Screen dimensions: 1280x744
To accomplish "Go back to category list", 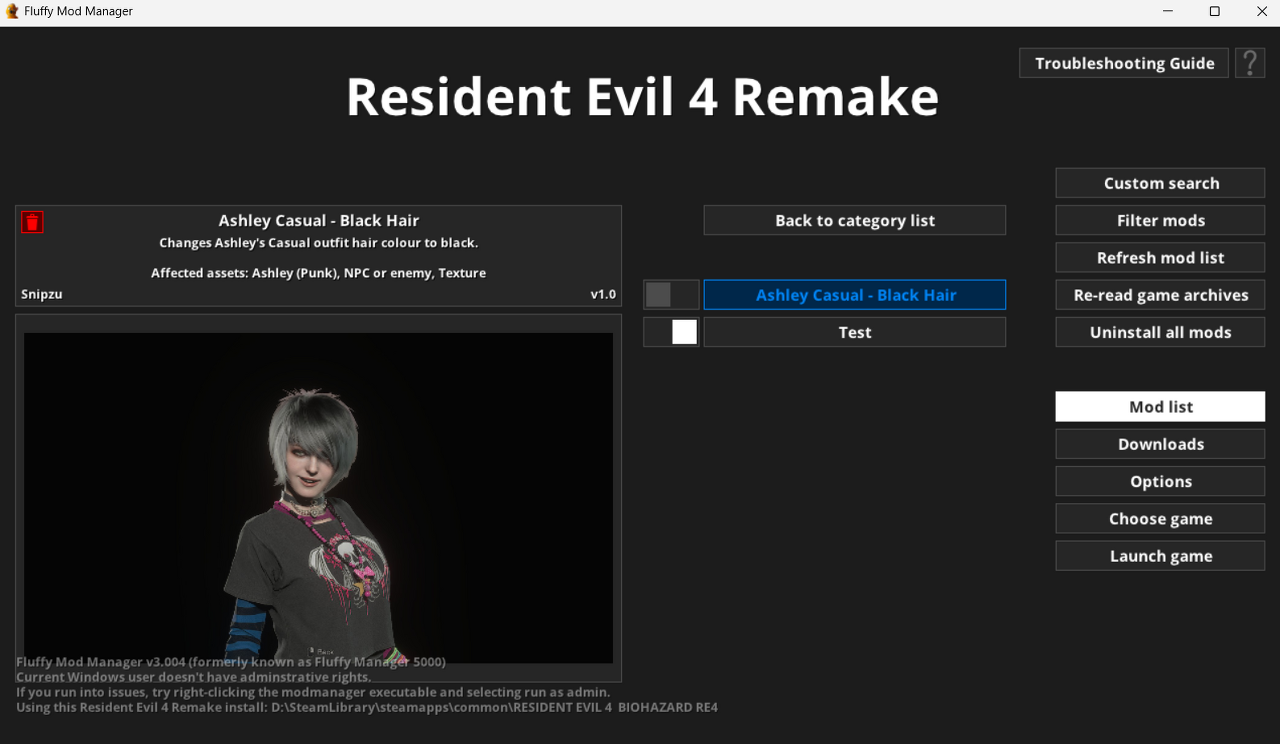I will coord(855,220).
